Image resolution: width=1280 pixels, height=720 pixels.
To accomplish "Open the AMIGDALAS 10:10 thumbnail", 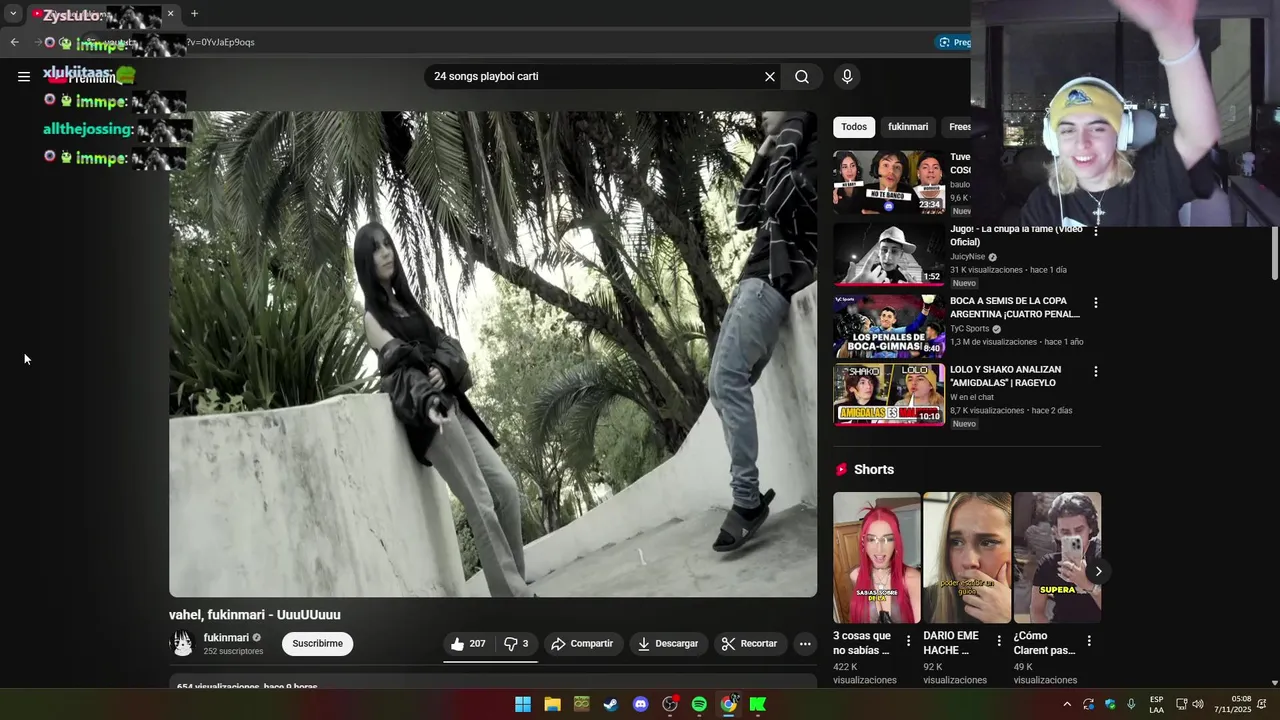I will pyautogui.click(x=889, y=395).
